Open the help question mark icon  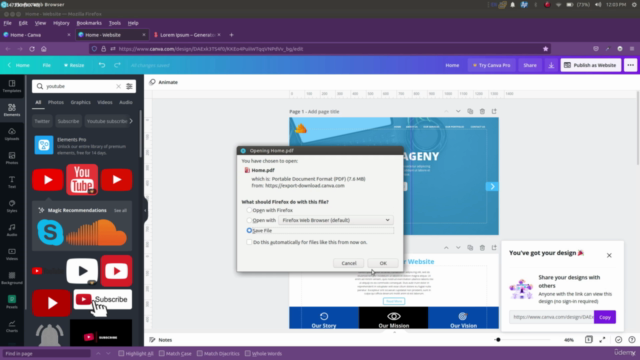pyautogui.click(x=631, y=340)
